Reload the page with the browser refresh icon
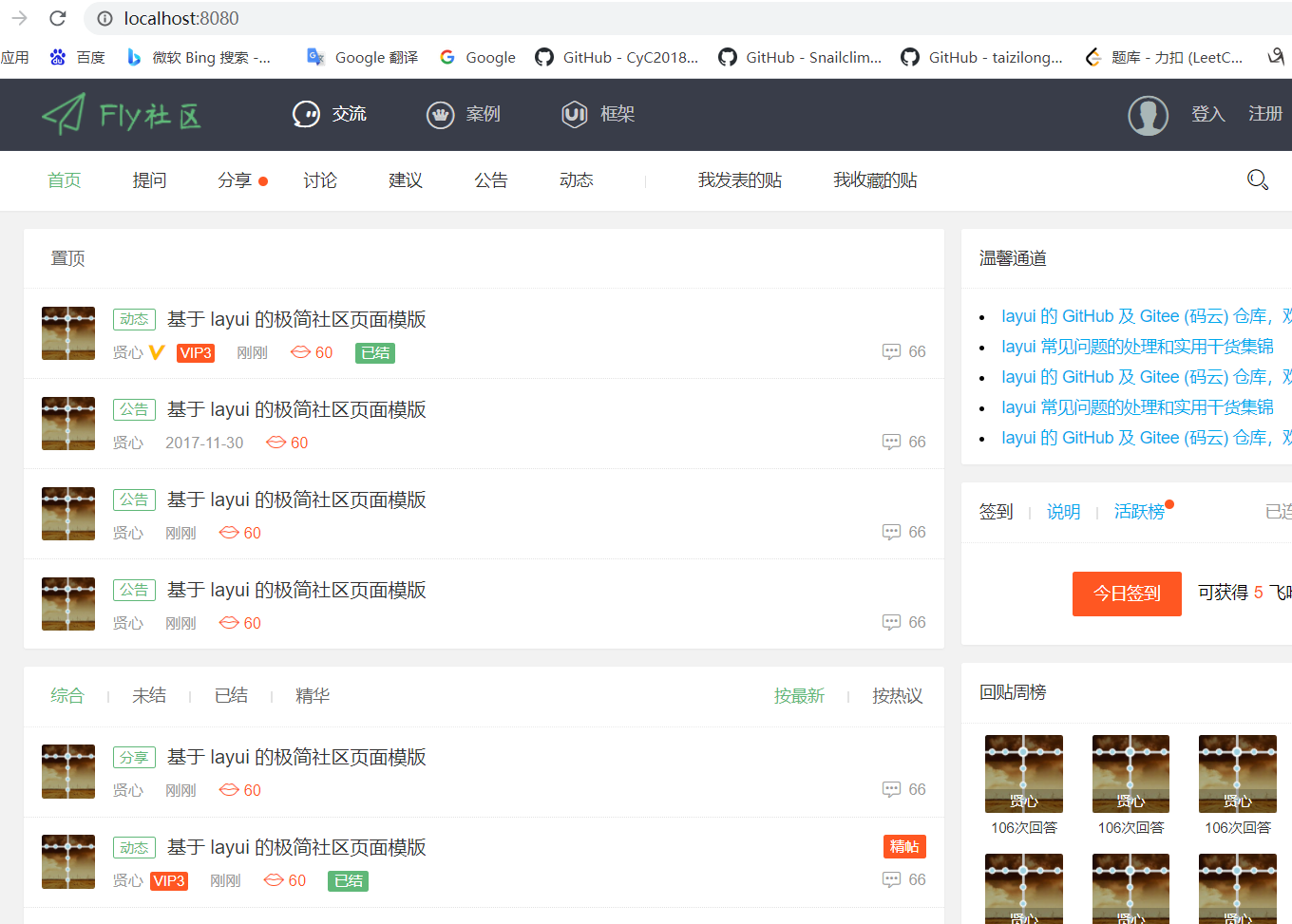Image resolution: width=1292 pixels, height=924 pixels. click(x=58, y=18)
